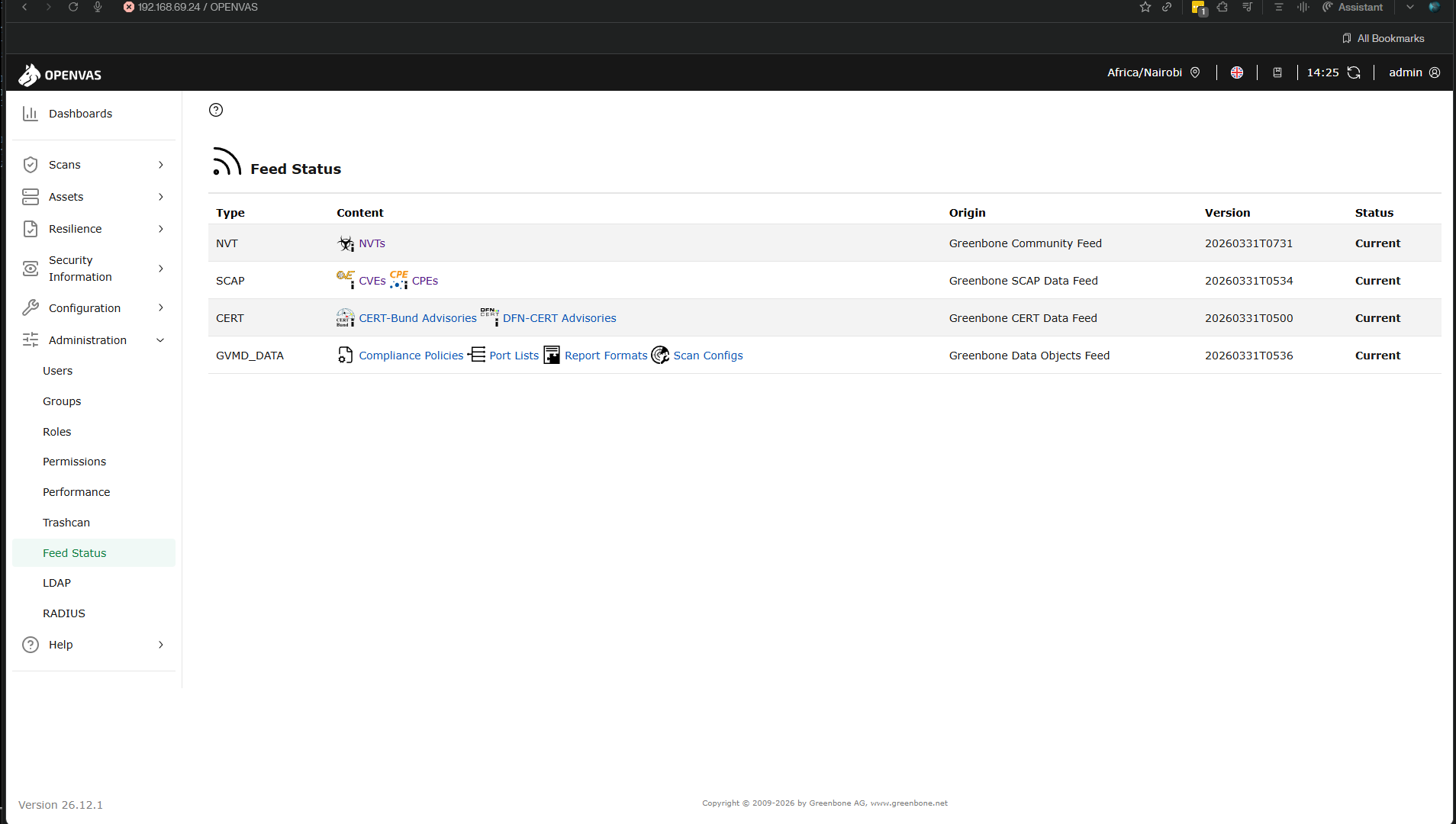Click the Report Formats icon
1456x824 pixels.
pyautogui.click(x=552, y=355)
